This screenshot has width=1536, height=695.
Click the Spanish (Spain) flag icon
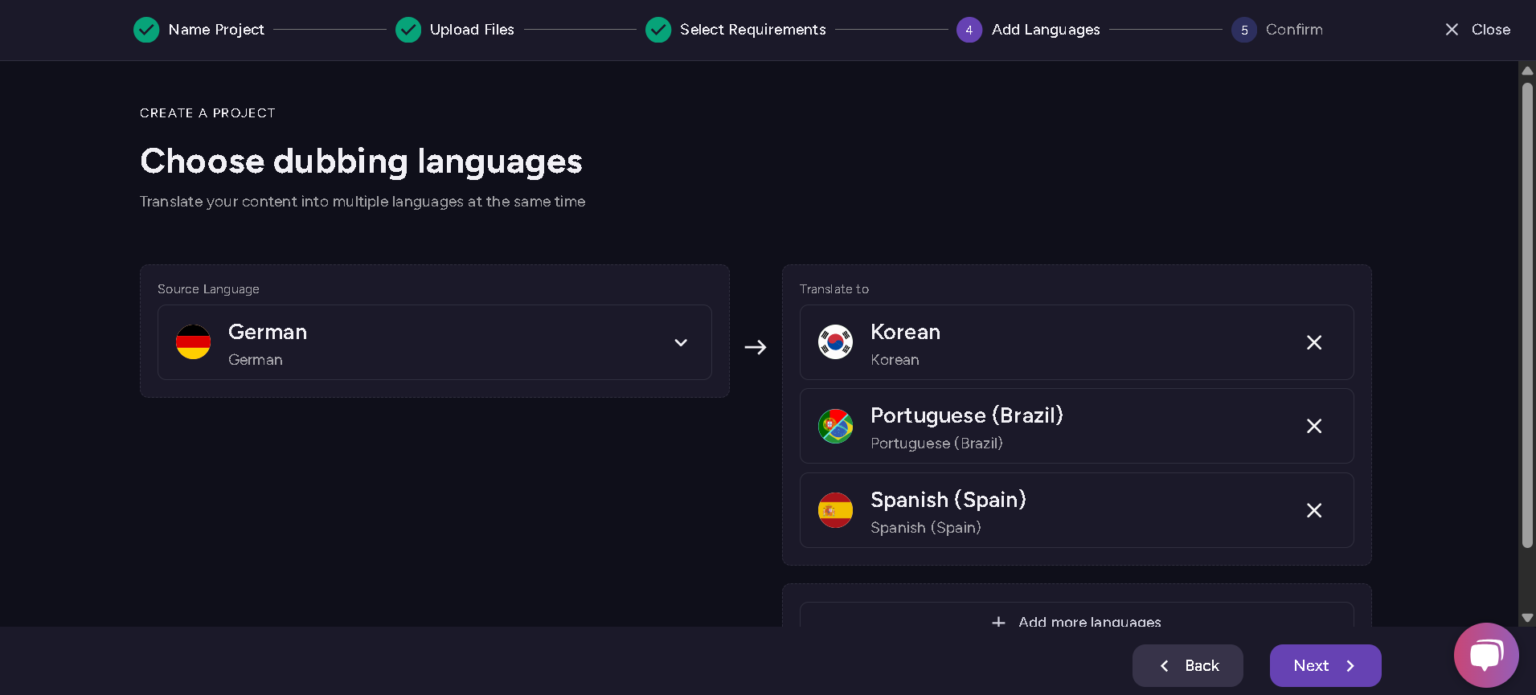point(835,510)
